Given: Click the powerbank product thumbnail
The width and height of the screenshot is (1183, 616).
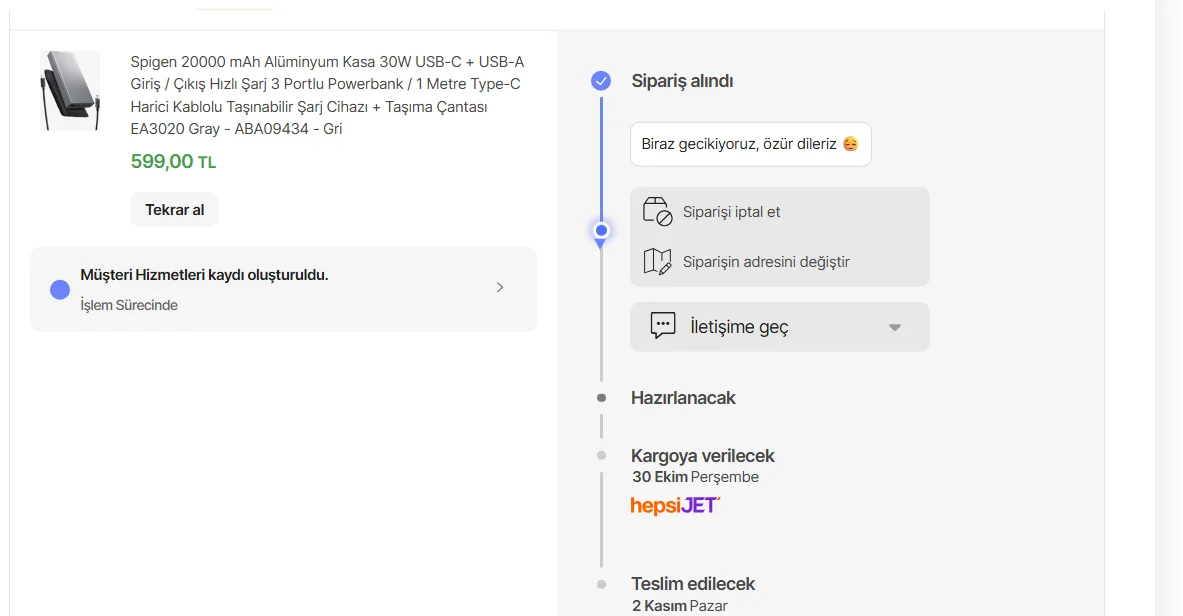Looking at the screenshot, I should coord(70,91).
